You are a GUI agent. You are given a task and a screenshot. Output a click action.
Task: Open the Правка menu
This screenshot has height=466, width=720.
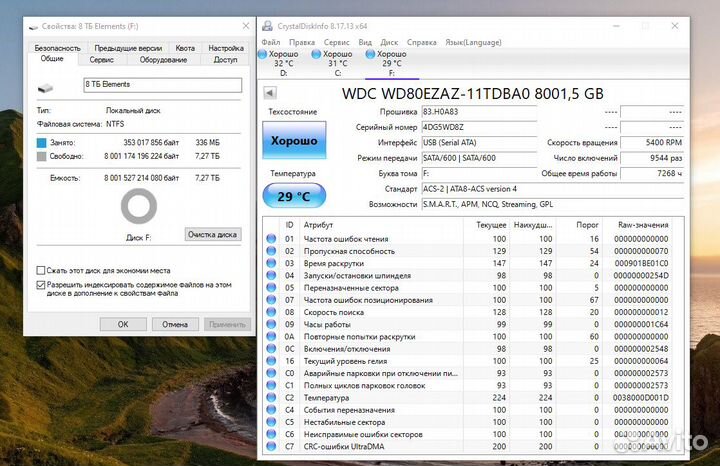coord(302,42)
